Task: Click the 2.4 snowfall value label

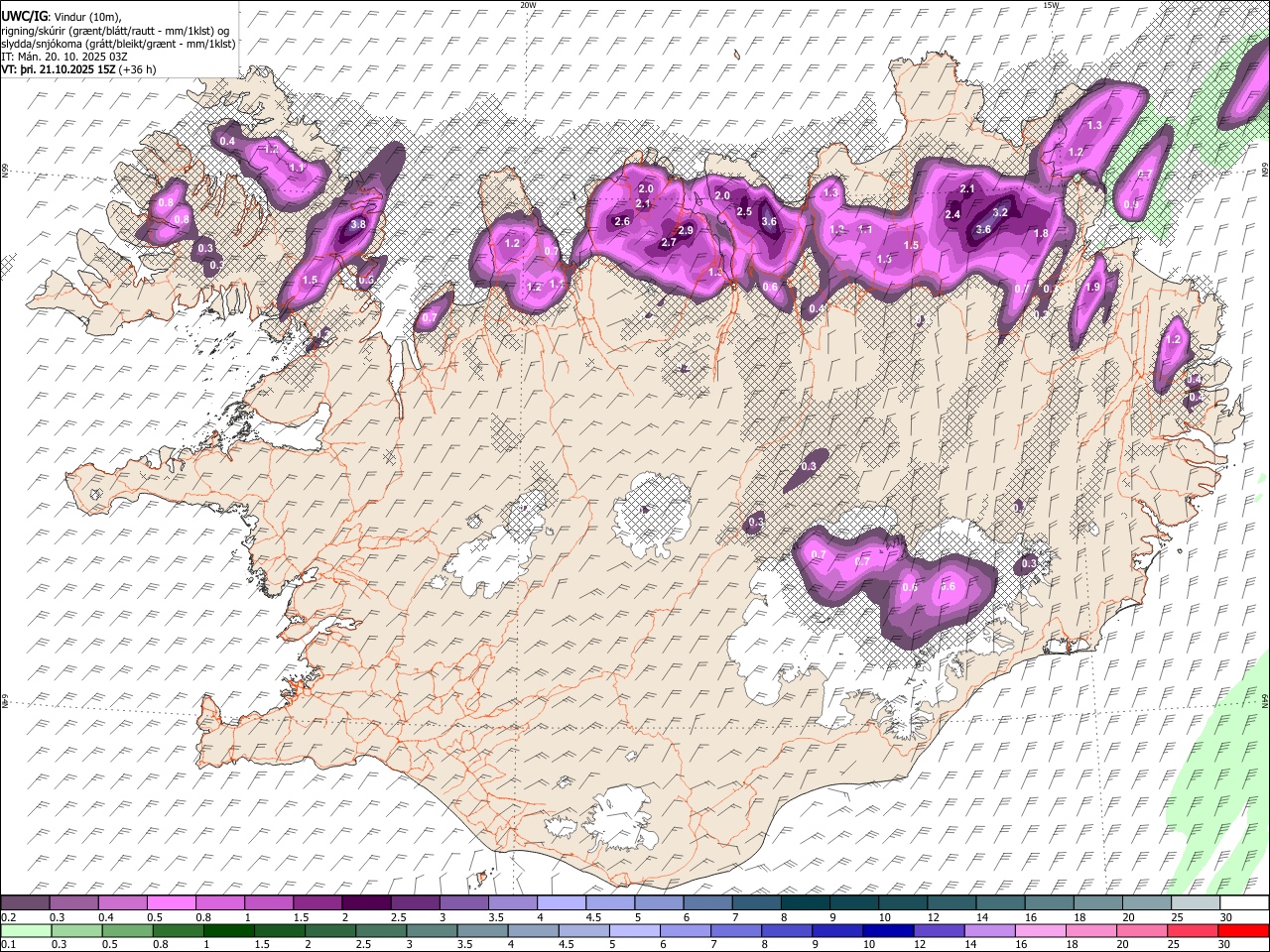Action: tap(952, 215)
